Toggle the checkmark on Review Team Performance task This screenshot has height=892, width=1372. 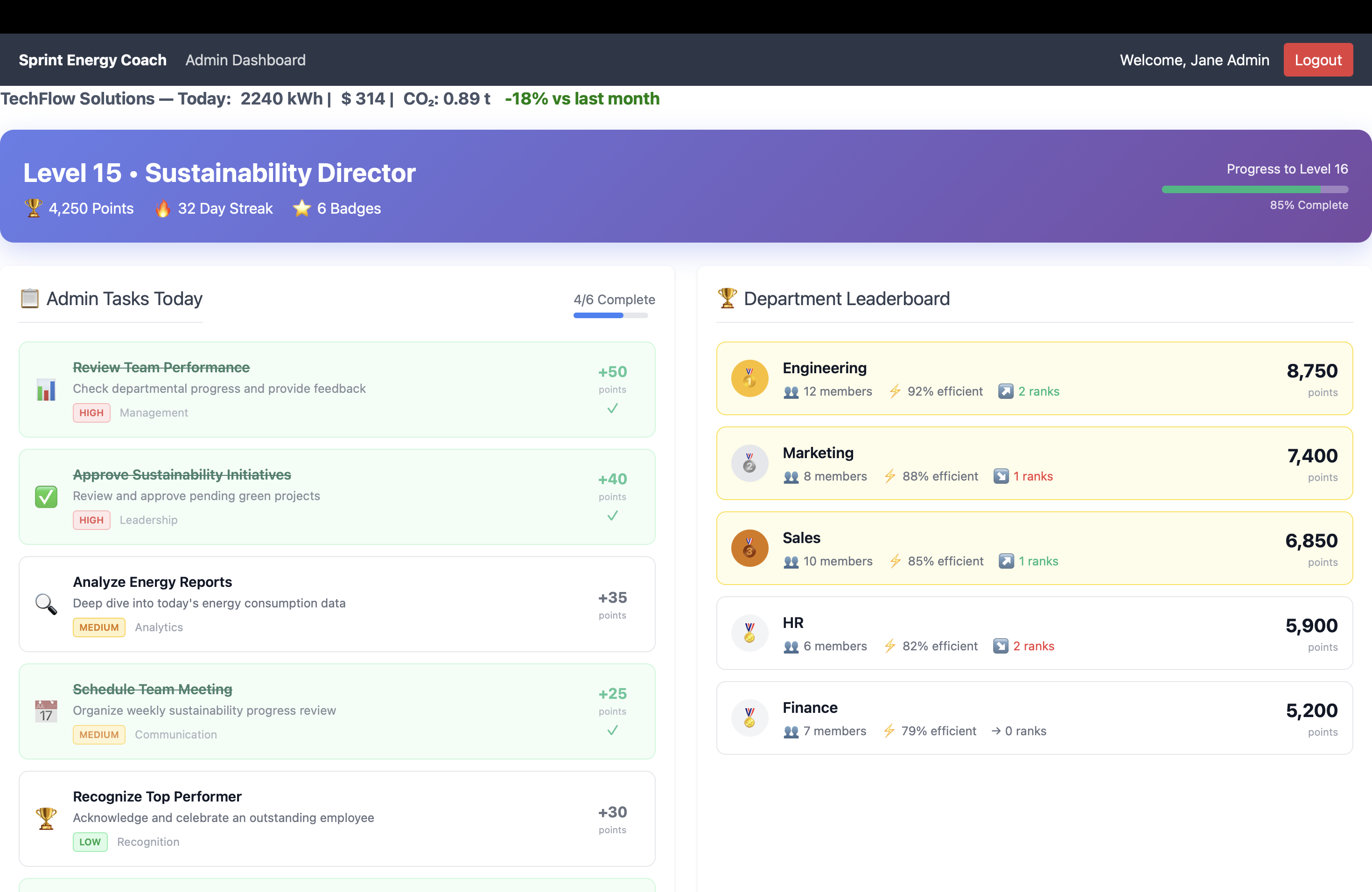click(612, 409)
